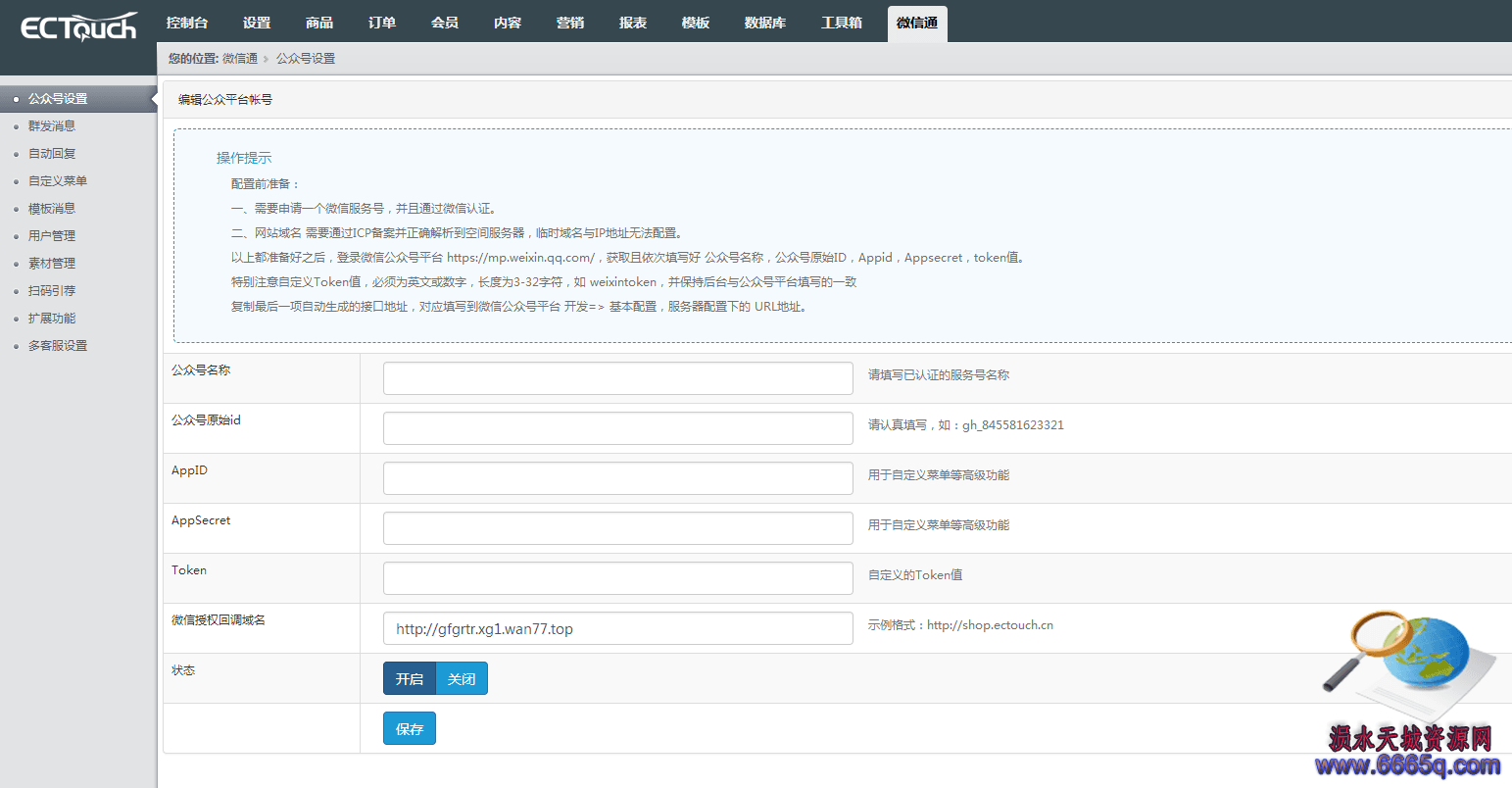The width and height of the screenshot is (1512, 788).
Task: Open 扫码引荐 in the sidebar
Action: coord(52,291)
